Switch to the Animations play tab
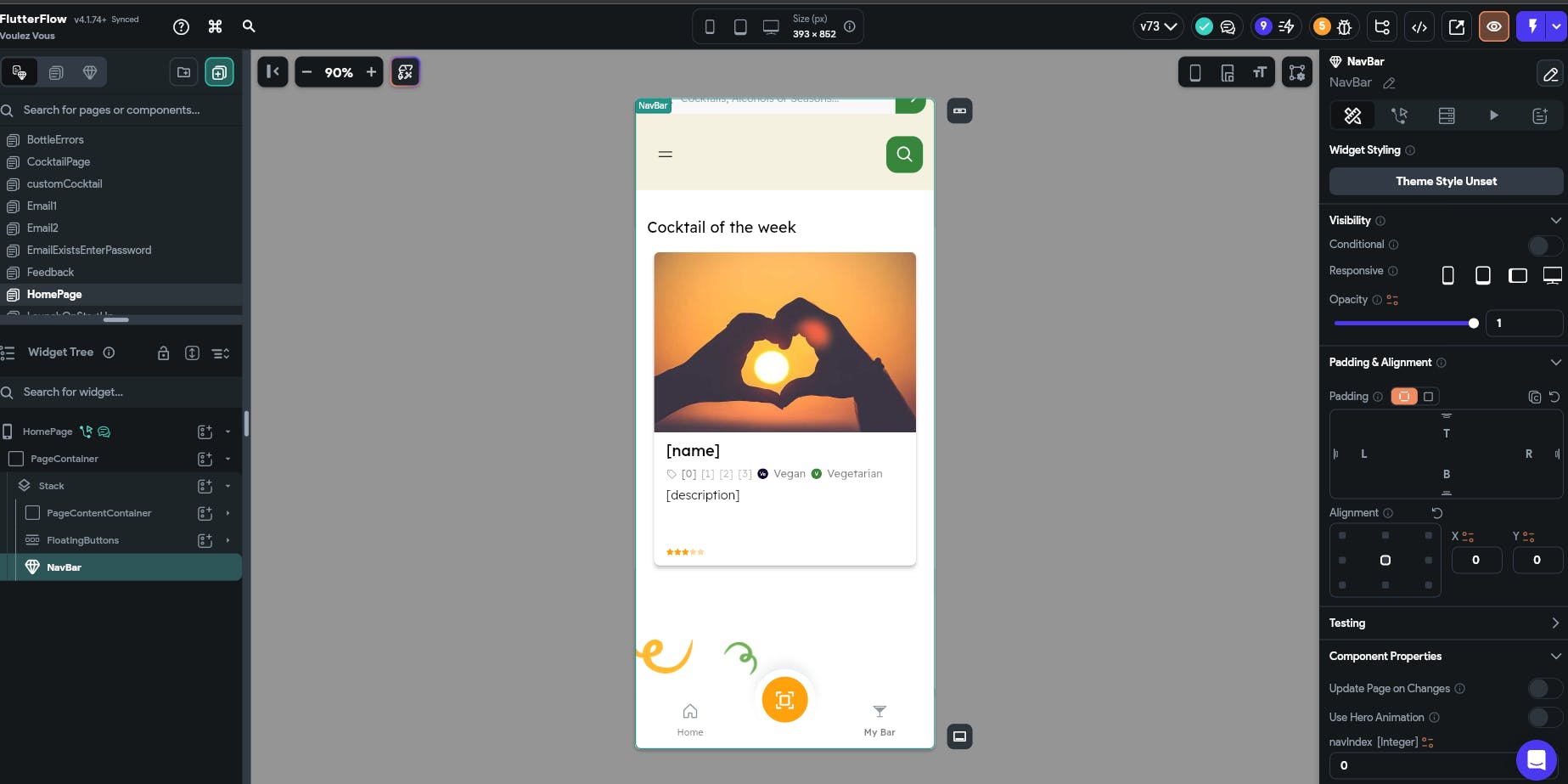 tap(1494, 116)
